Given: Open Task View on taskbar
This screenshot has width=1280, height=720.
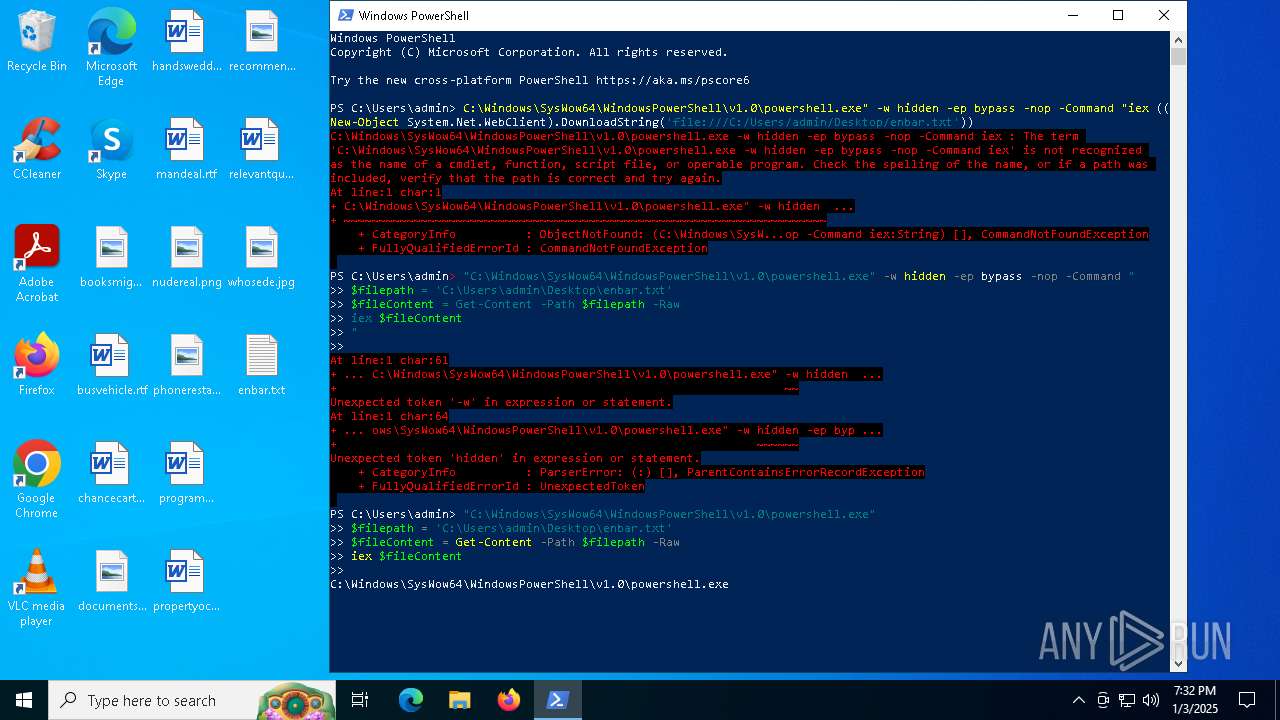Looking at the screenshot, I should point(360,700).
